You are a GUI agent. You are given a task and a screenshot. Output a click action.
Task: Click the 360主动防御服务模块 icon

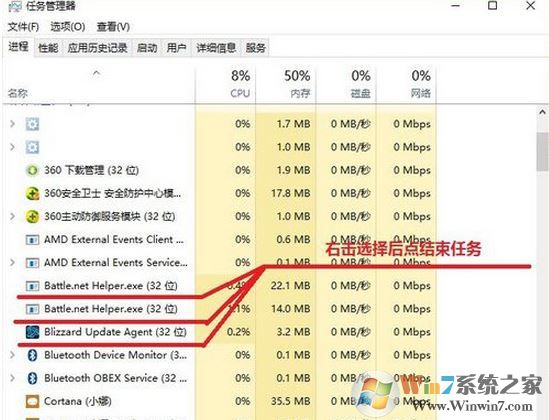33,216
